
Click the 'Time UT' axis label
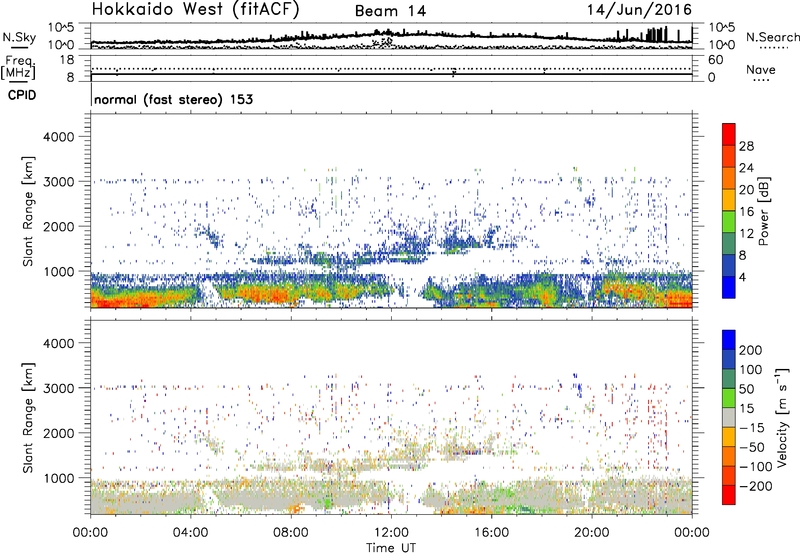coord(391,548)
